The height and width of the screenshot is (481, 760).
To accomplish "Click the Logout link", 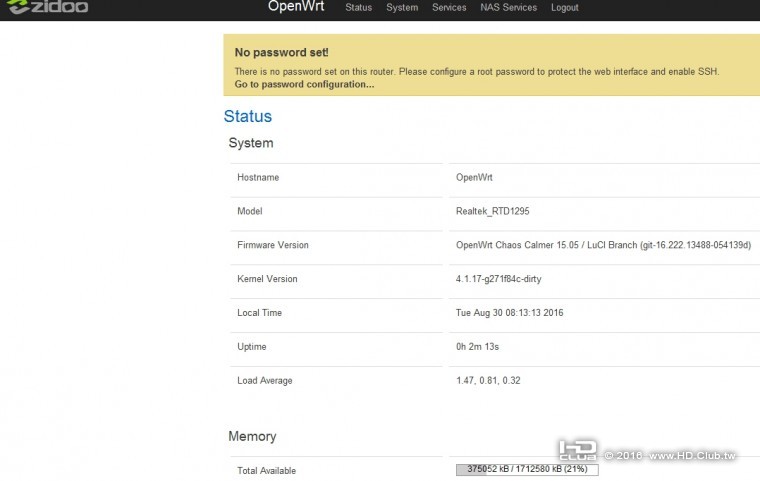I will click(564, 8).
